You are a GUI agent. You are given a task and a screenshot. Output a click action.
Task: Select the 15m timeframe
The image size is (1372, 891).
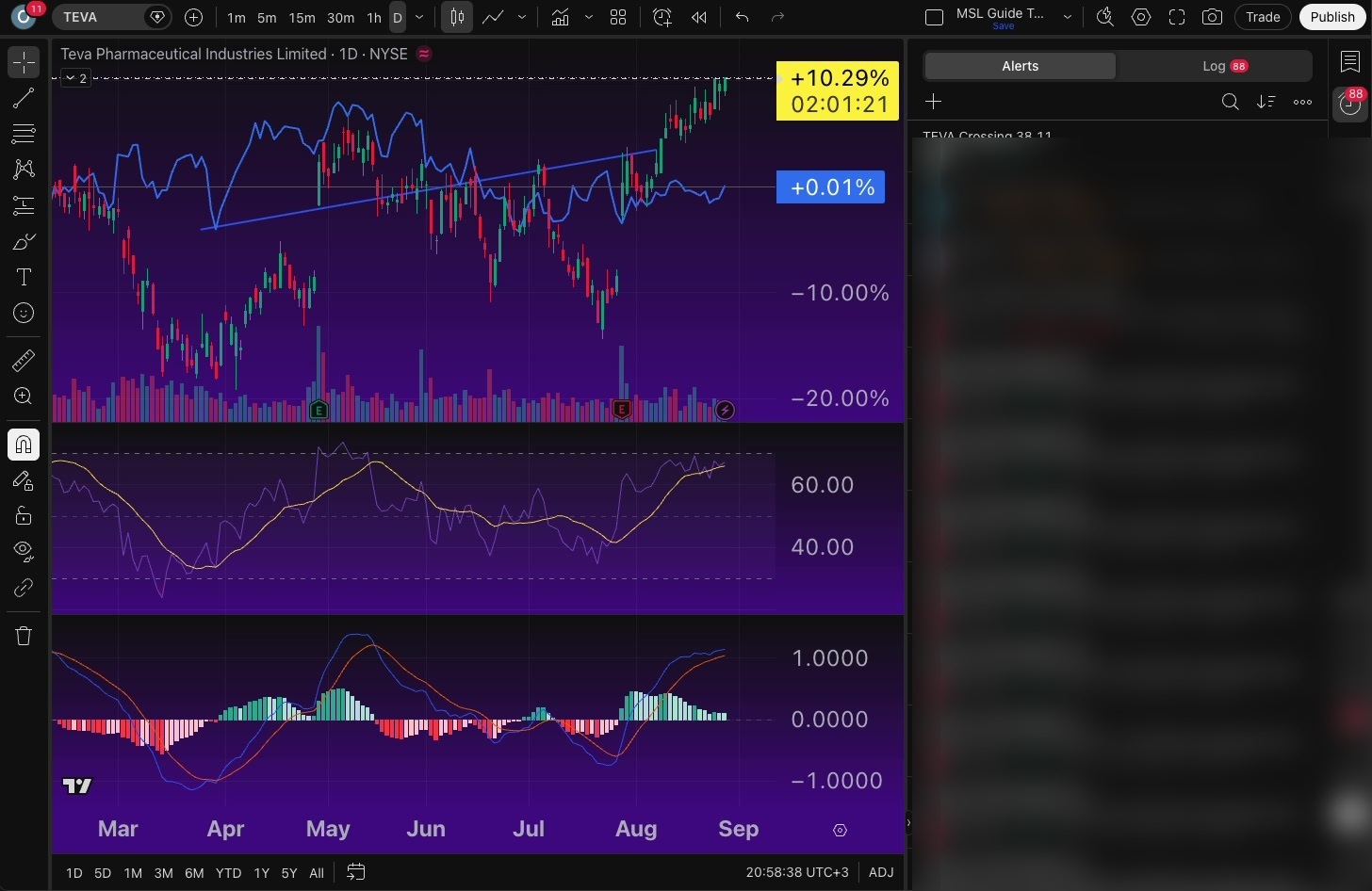[302, 17]
